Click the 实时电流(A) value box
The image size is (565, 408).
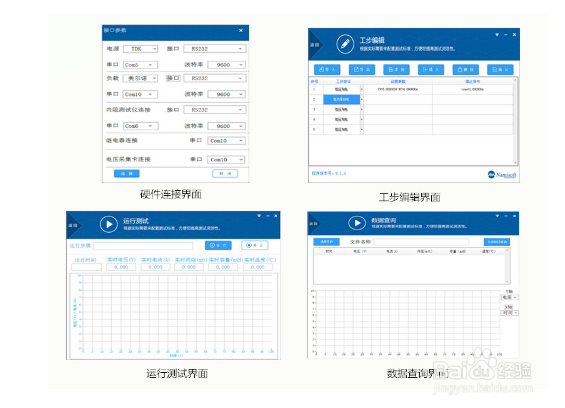tap(155, 267)
